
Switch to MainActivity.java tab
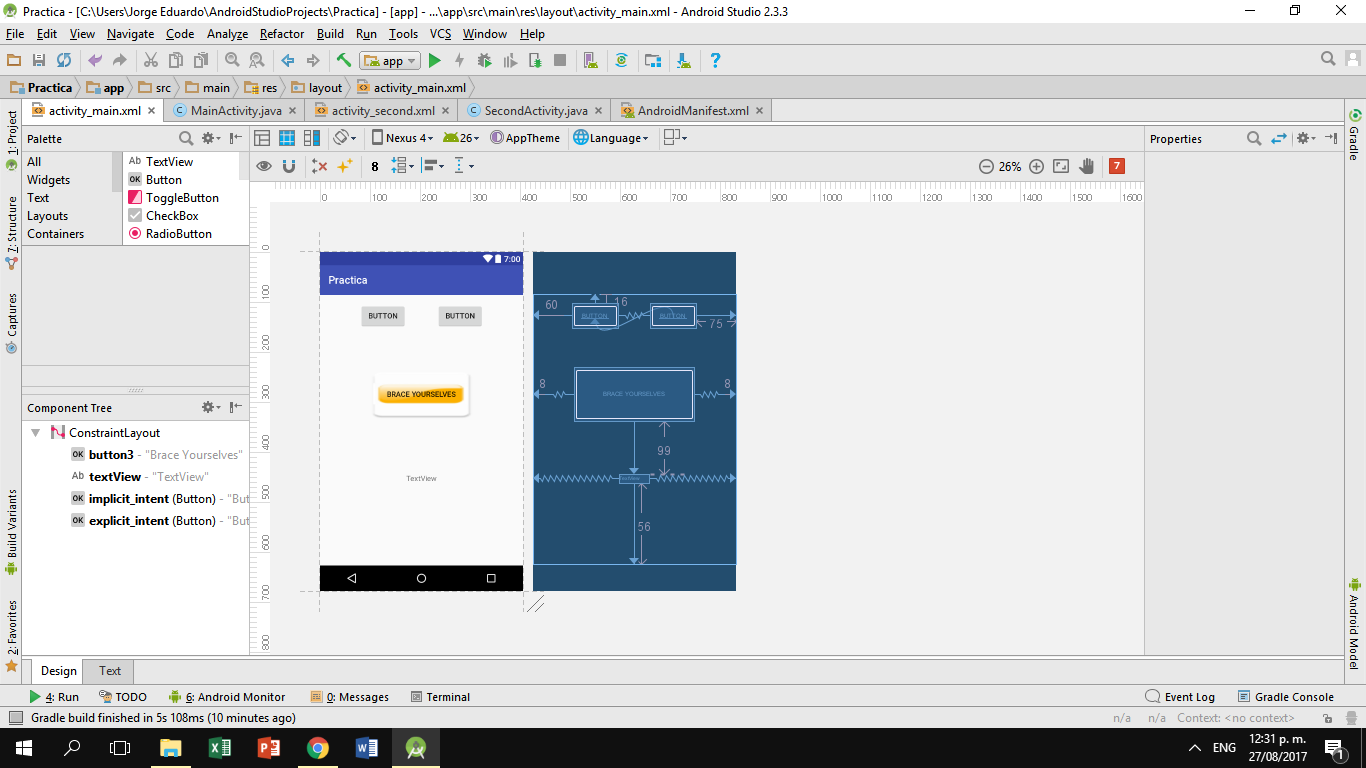coord(236,111)
